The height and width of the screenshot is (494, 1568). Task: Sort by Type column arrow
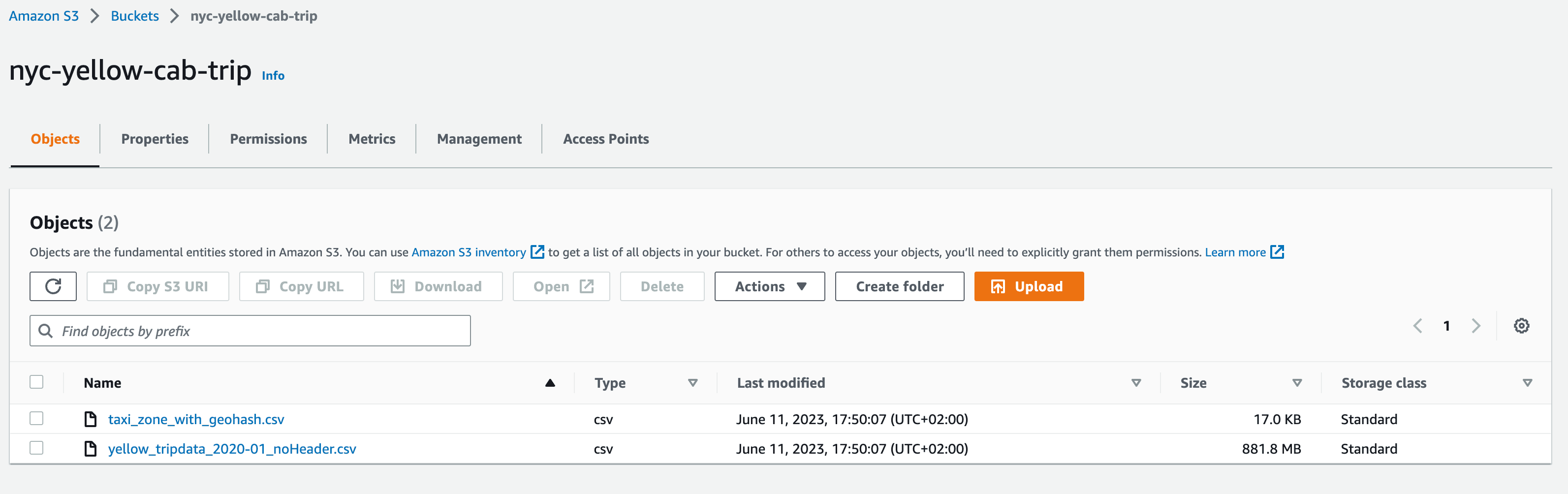[x=692, y=383]
